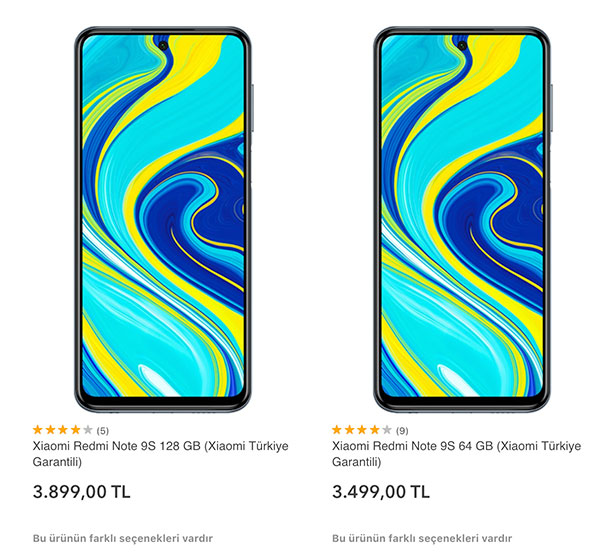Click the Xiaomi Redmi Note 9S 128 GB title
Screen dimensions: 600x556
tap(160, 454)
